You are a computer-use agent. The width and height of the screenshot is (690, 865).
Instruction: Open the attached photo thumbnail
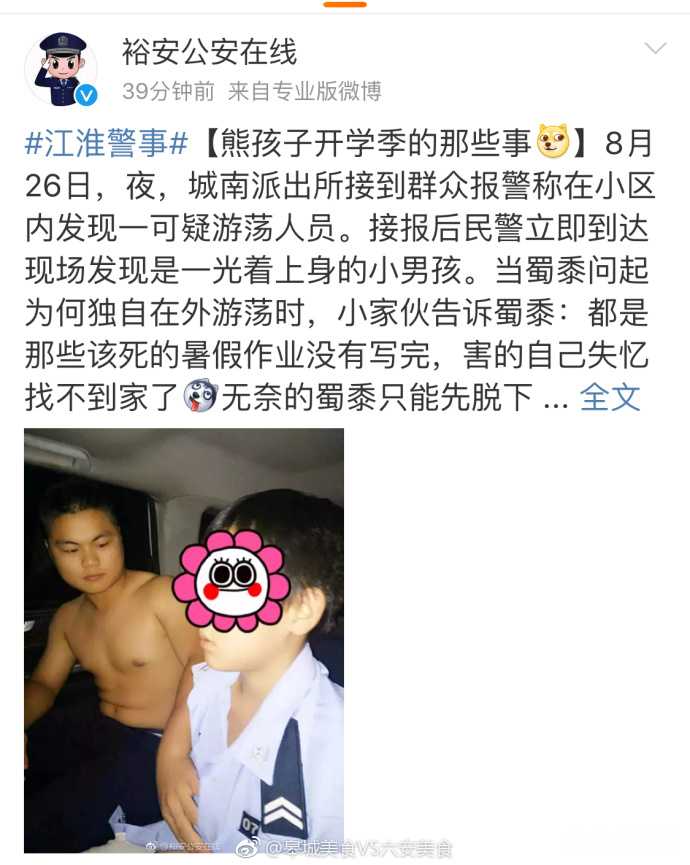[x=184, y=640]
